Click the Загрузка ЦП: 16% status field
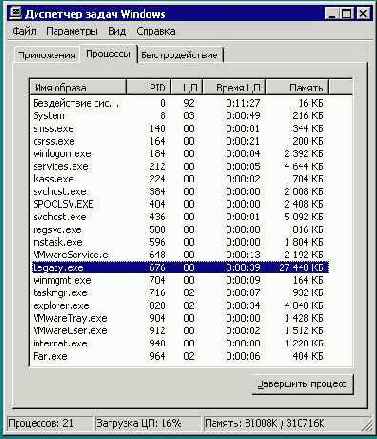The width and height of the screenshot is (377, 439). (148, 424)
